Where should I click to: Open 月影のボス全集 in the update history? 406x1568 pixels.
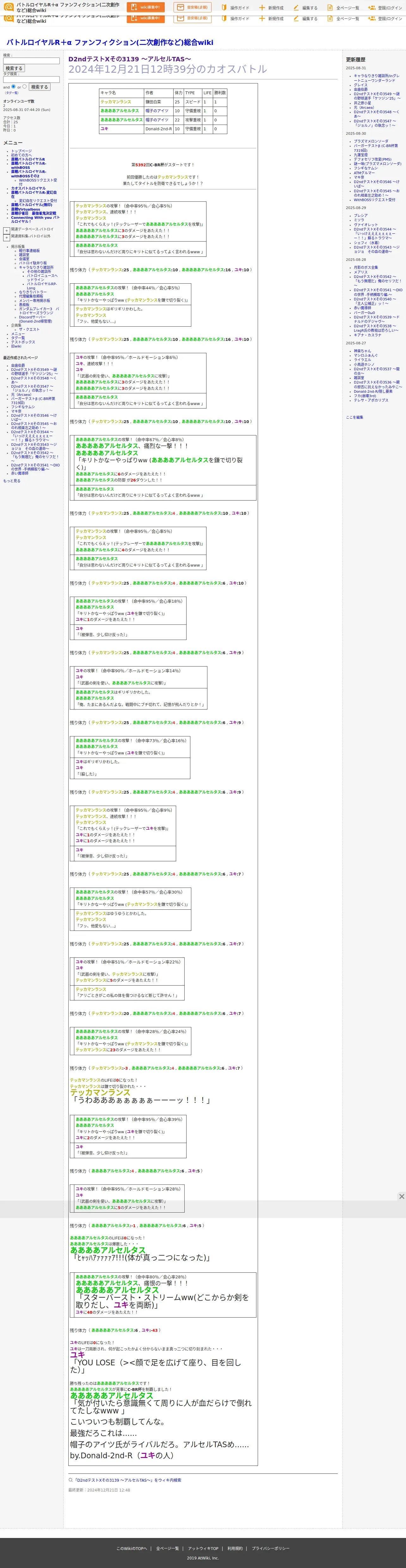click(x=366, y=267)
